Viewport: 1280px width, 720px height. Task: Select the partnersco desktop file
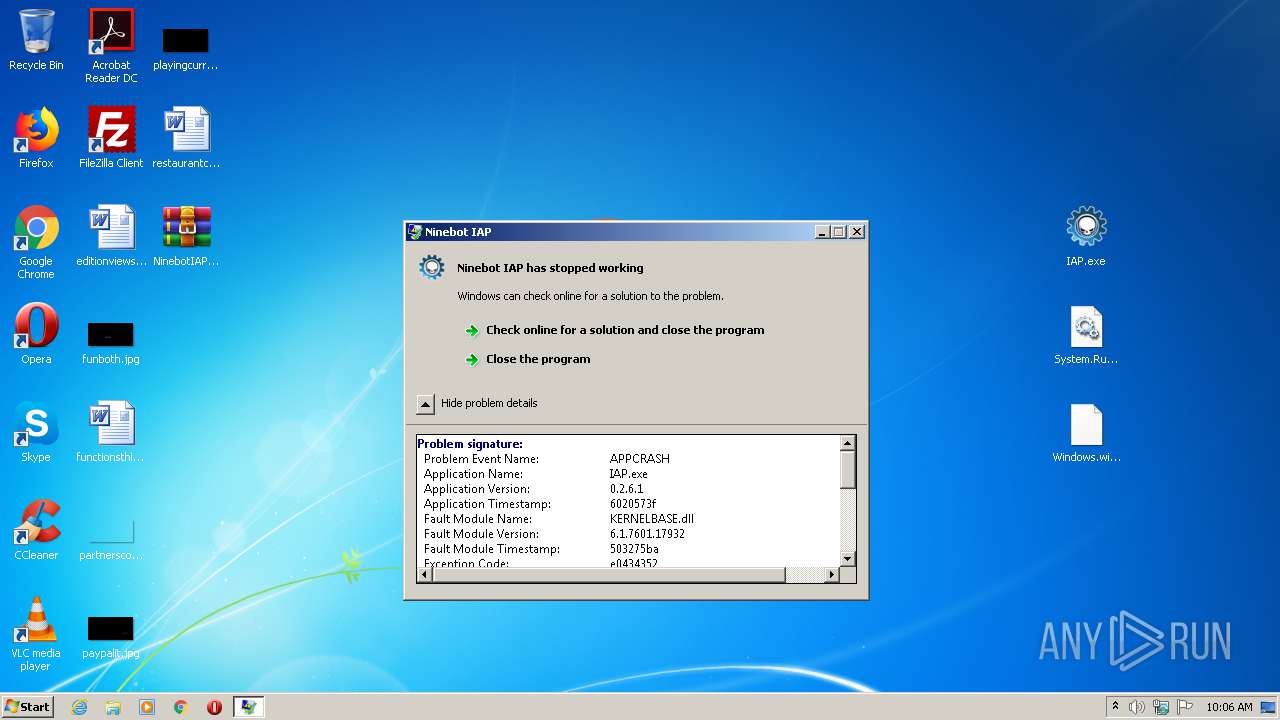(111, 540)
